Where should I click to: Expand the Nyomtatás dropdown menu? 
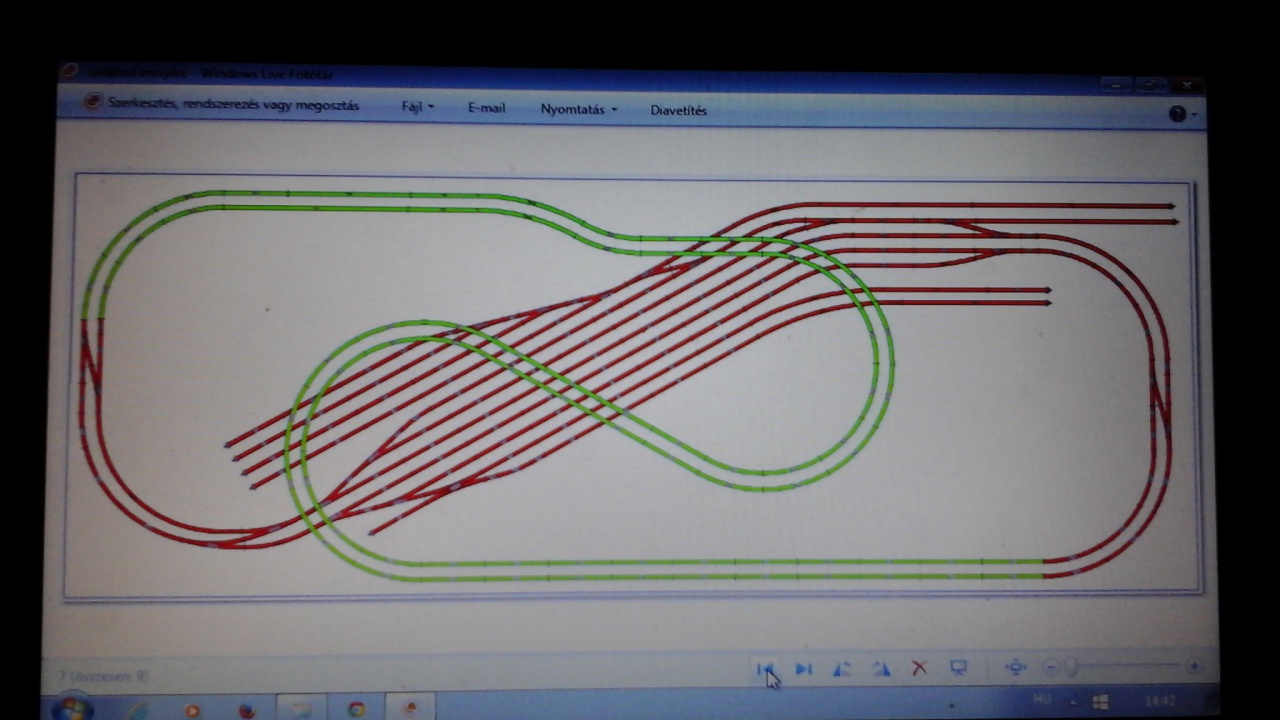578,110
